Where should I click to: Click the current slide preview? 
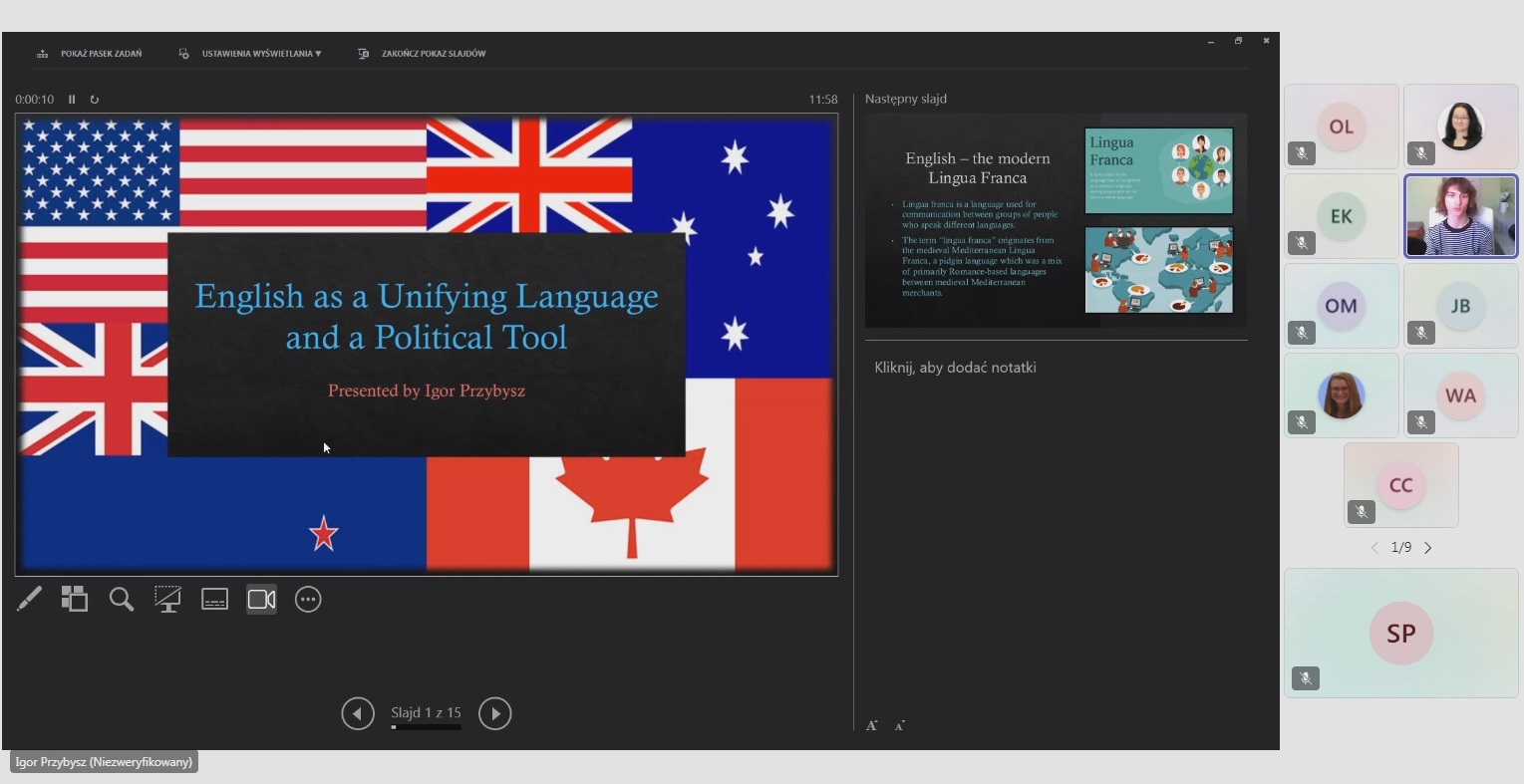pyautogui.click(x=427, y=345)
